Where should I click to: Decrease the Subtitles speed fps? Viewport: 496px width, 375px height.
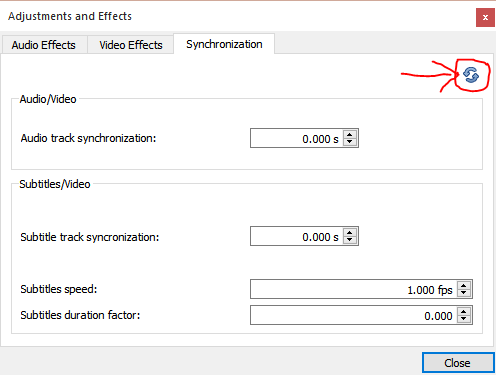click(464, 293)
